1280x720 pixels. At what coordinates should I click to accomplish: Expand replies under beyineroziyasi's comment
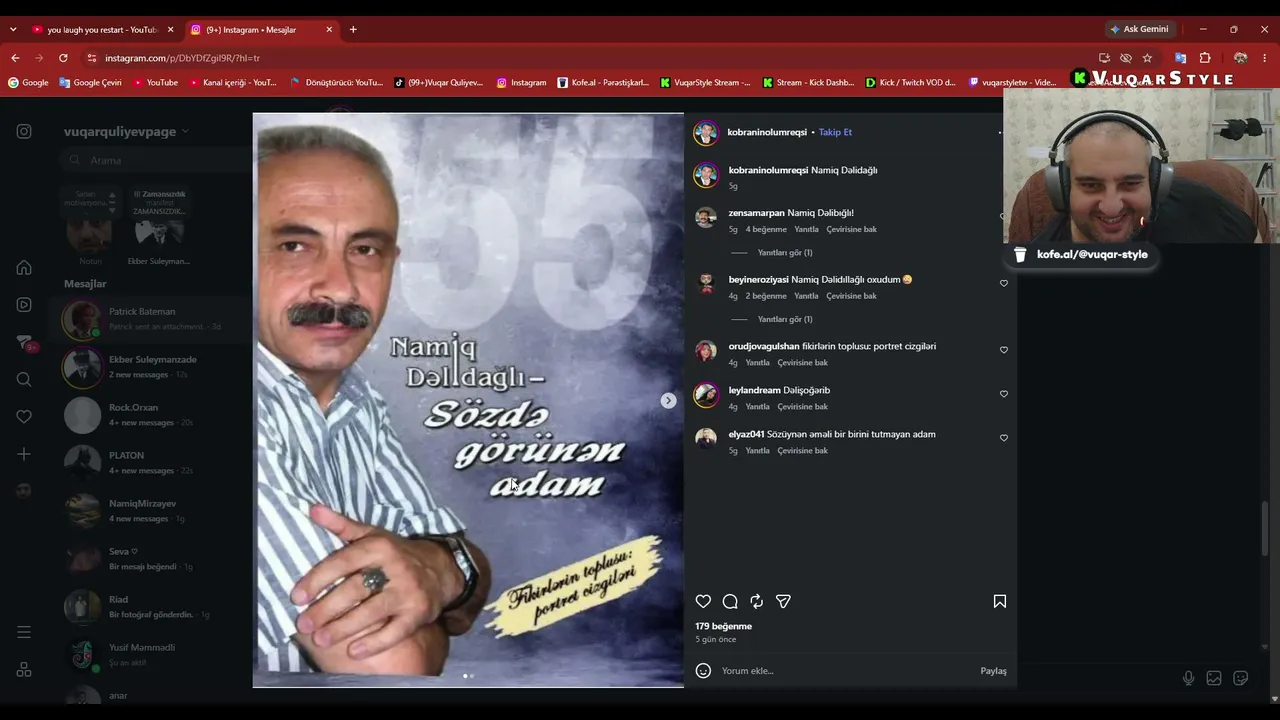click(x=785, y=319)
